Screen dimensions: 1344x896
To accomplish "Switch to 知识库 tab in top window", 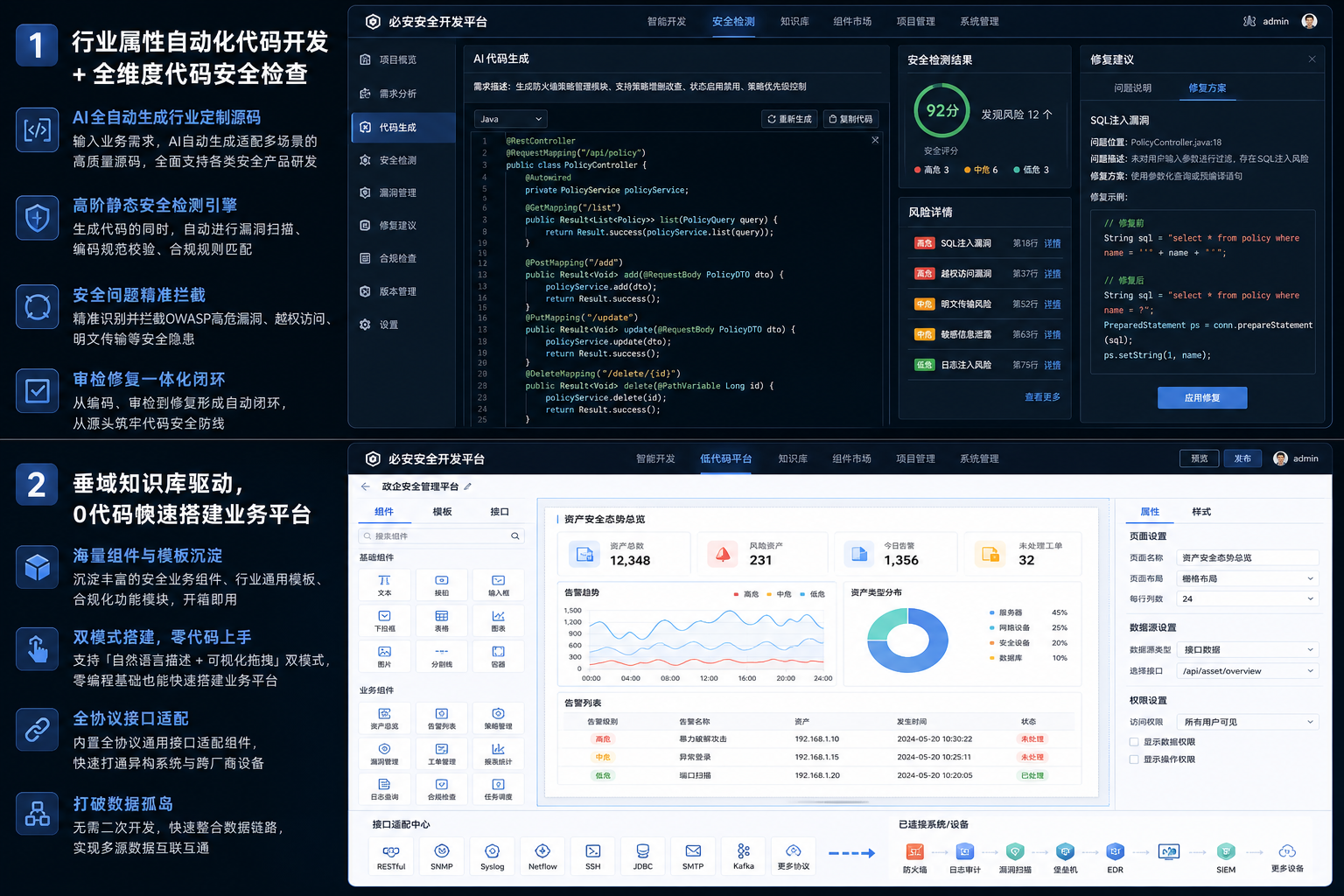I will click(794, 22).
